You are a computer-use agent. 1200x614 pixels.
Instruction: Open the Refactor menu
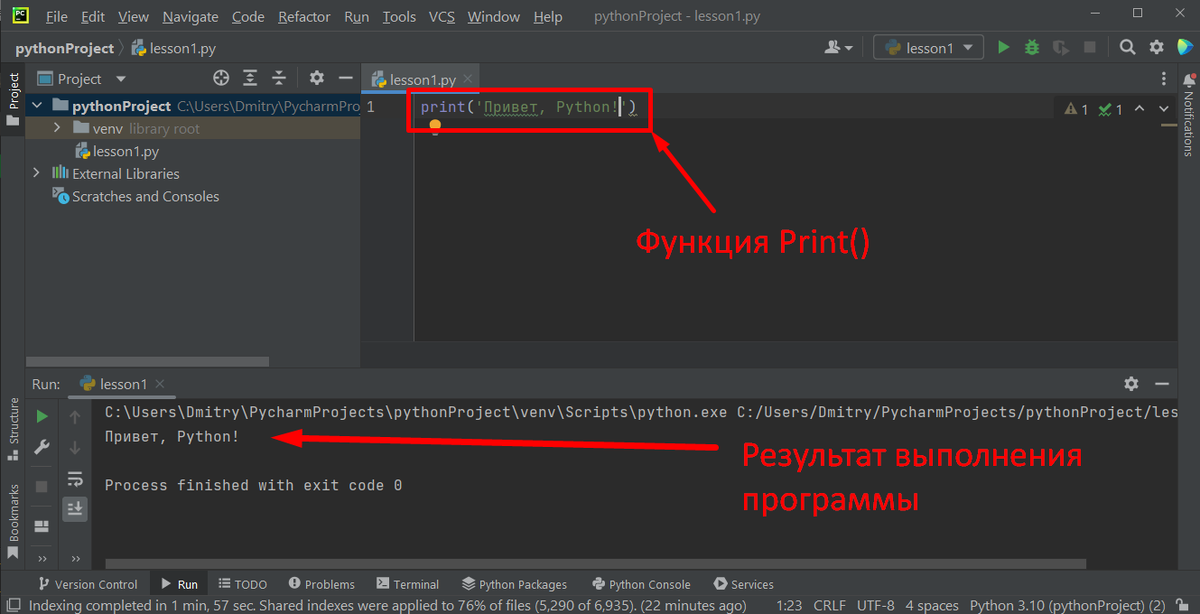(304, 17)
